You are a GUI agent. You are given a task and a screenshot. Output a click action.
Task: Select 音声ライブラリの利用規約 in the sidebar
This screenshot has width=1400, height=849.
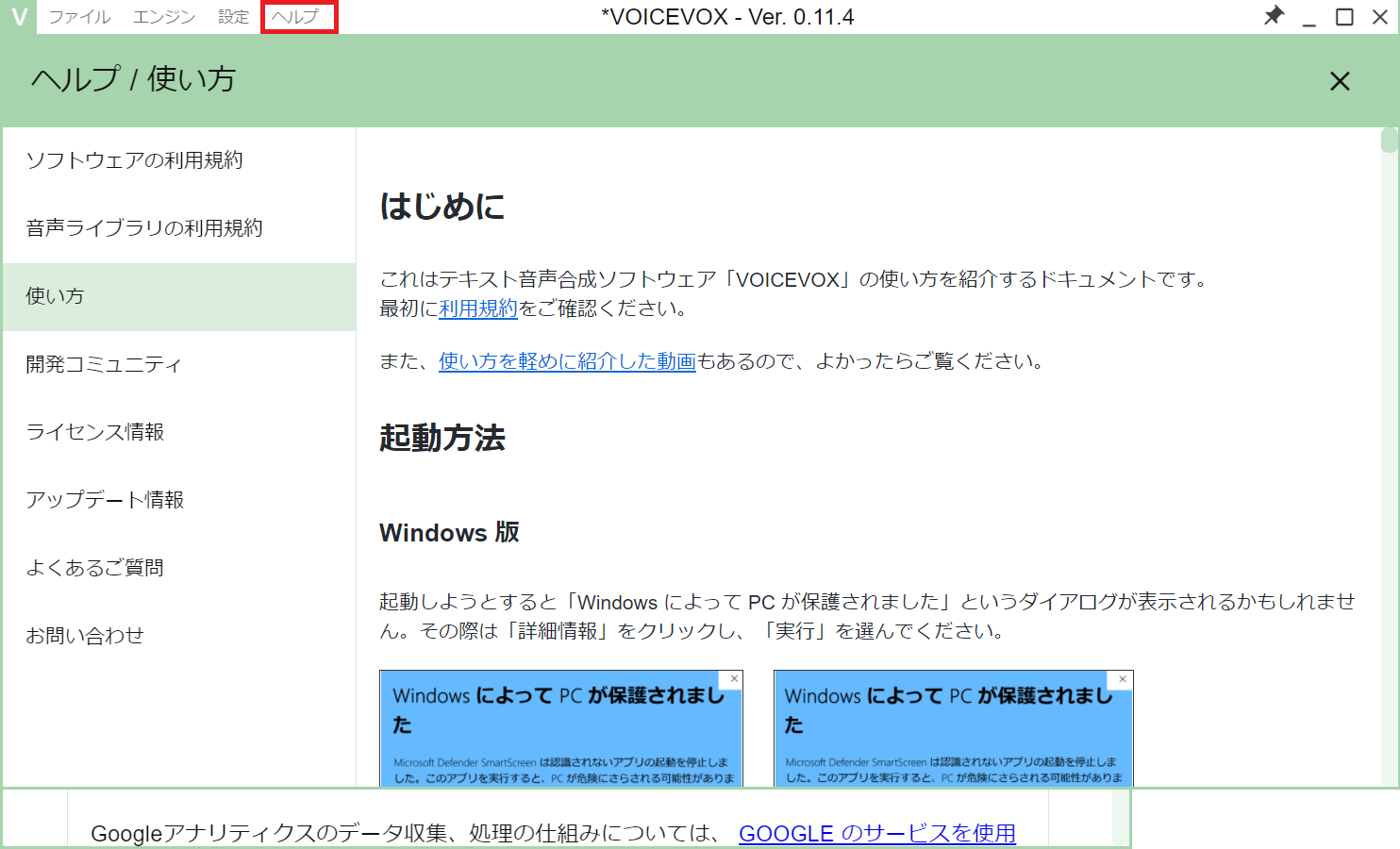tap(179, 228)
